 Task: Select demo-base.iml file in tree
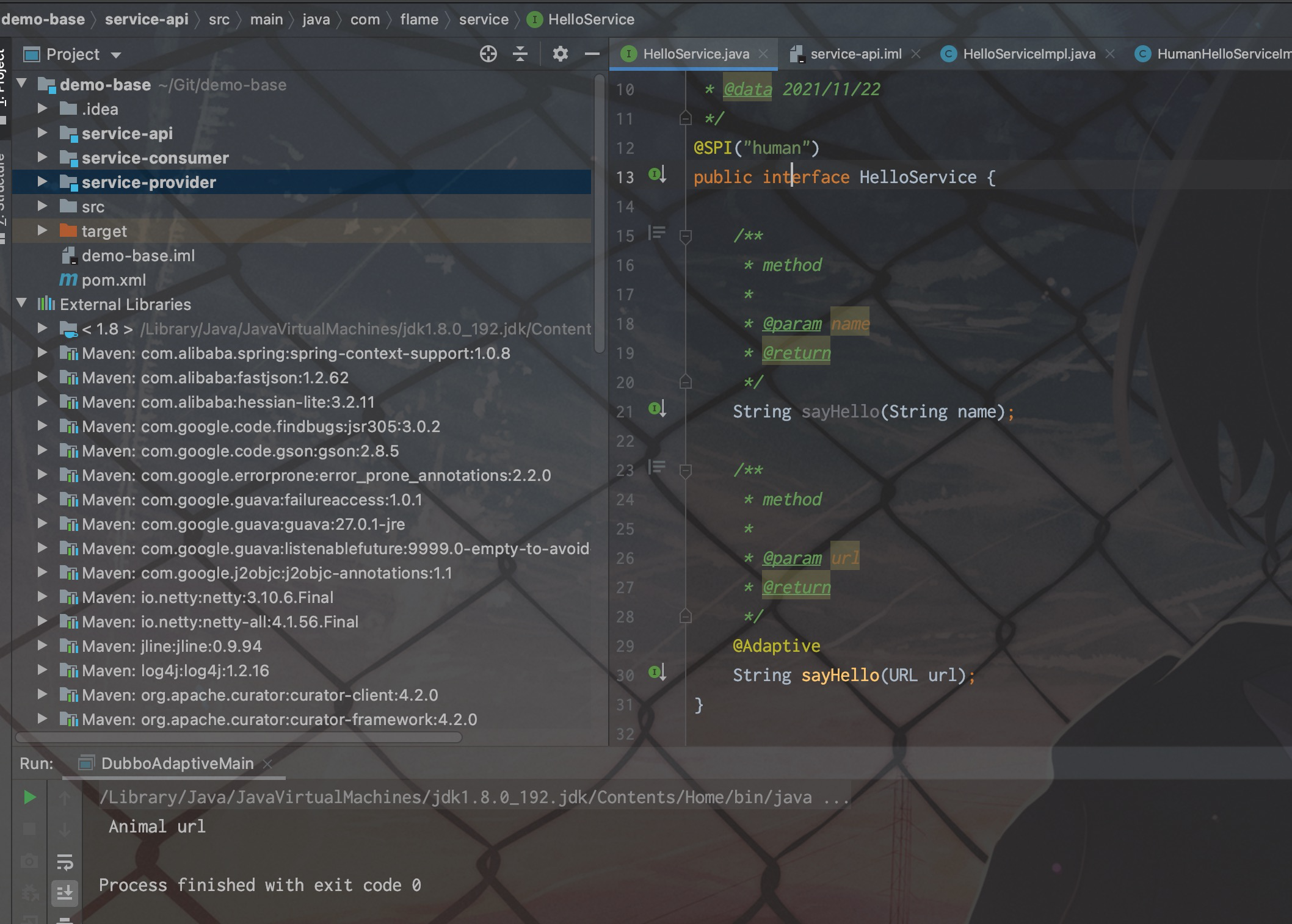138,256
